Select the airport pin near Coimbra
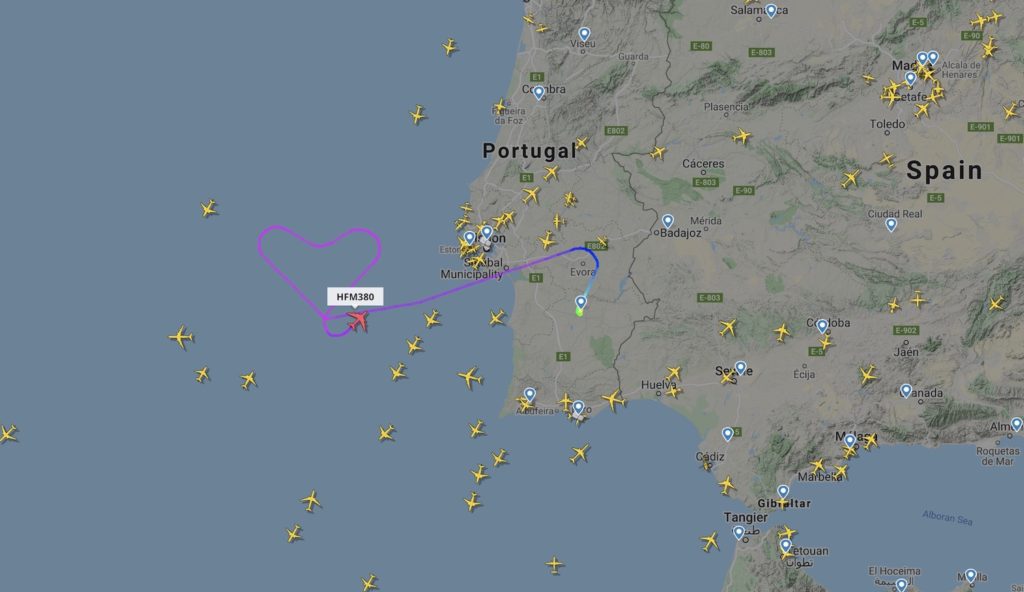The image size is (1024, 592). coord(539,93)
